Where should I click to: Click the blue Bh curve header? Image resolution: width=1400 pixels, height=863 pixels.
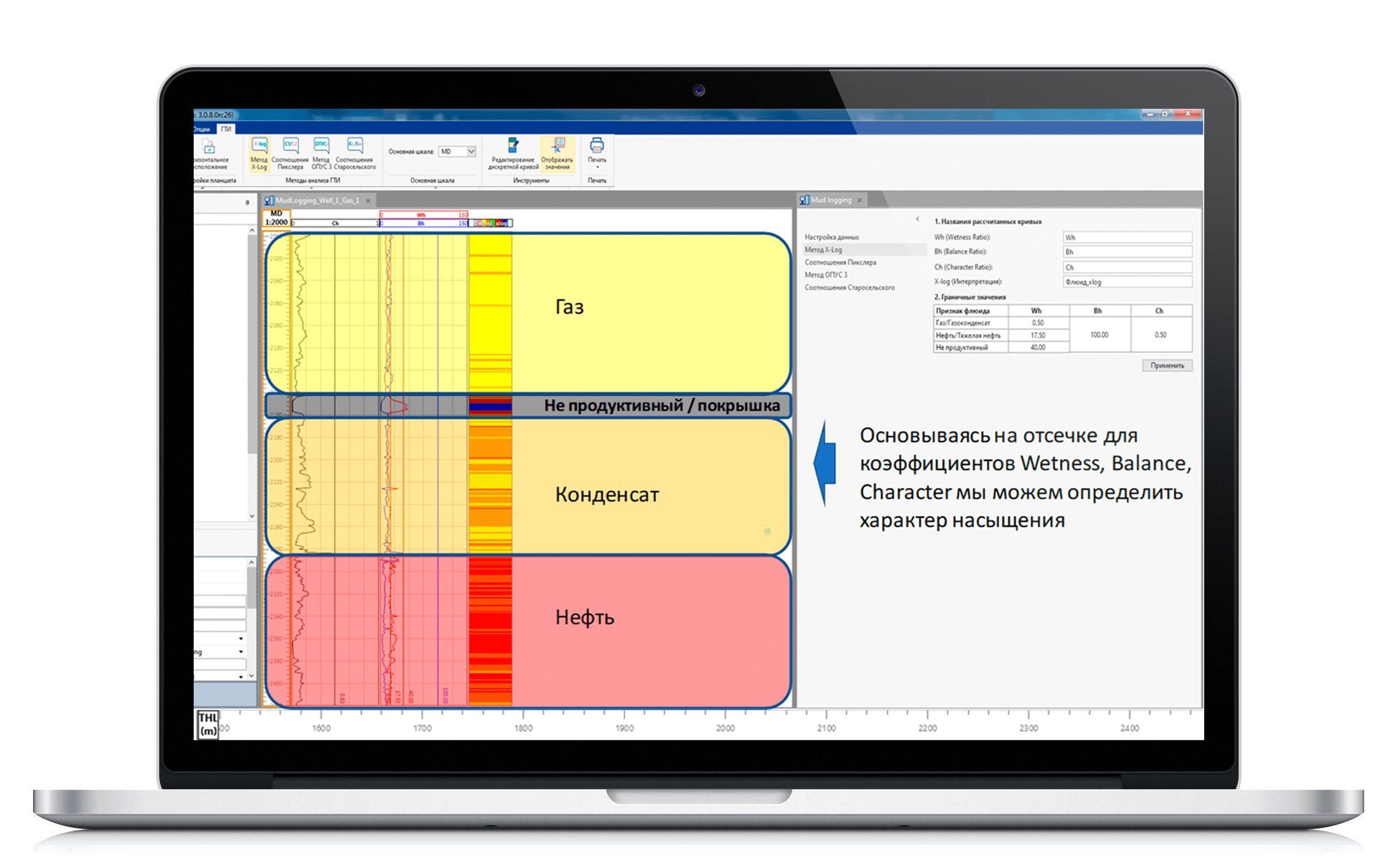pyautogui.click(x=423, y=223)
